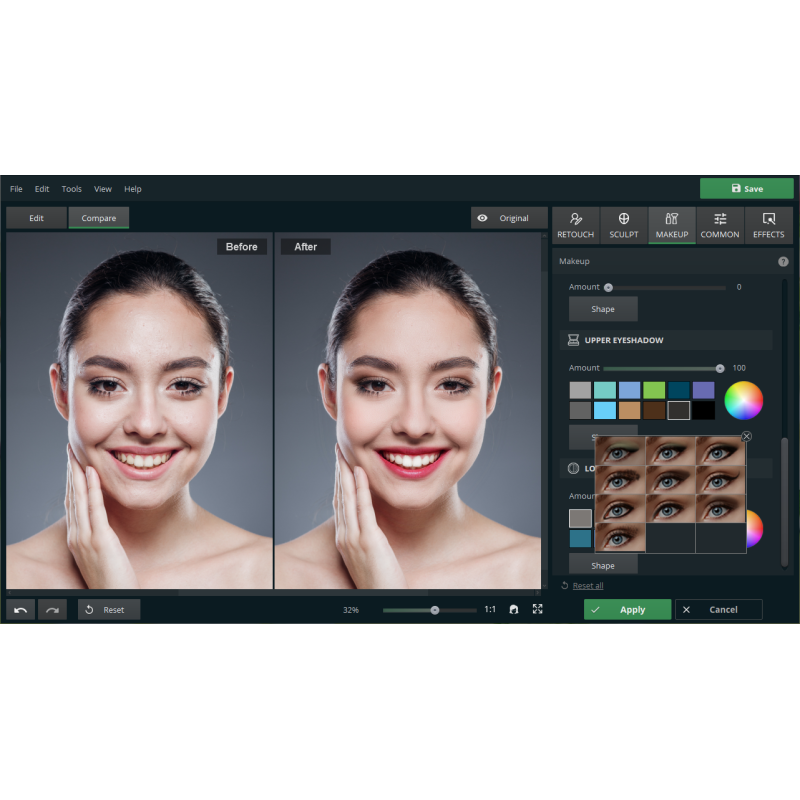
Task: Open the Effects tab
Action: point(768,225)
